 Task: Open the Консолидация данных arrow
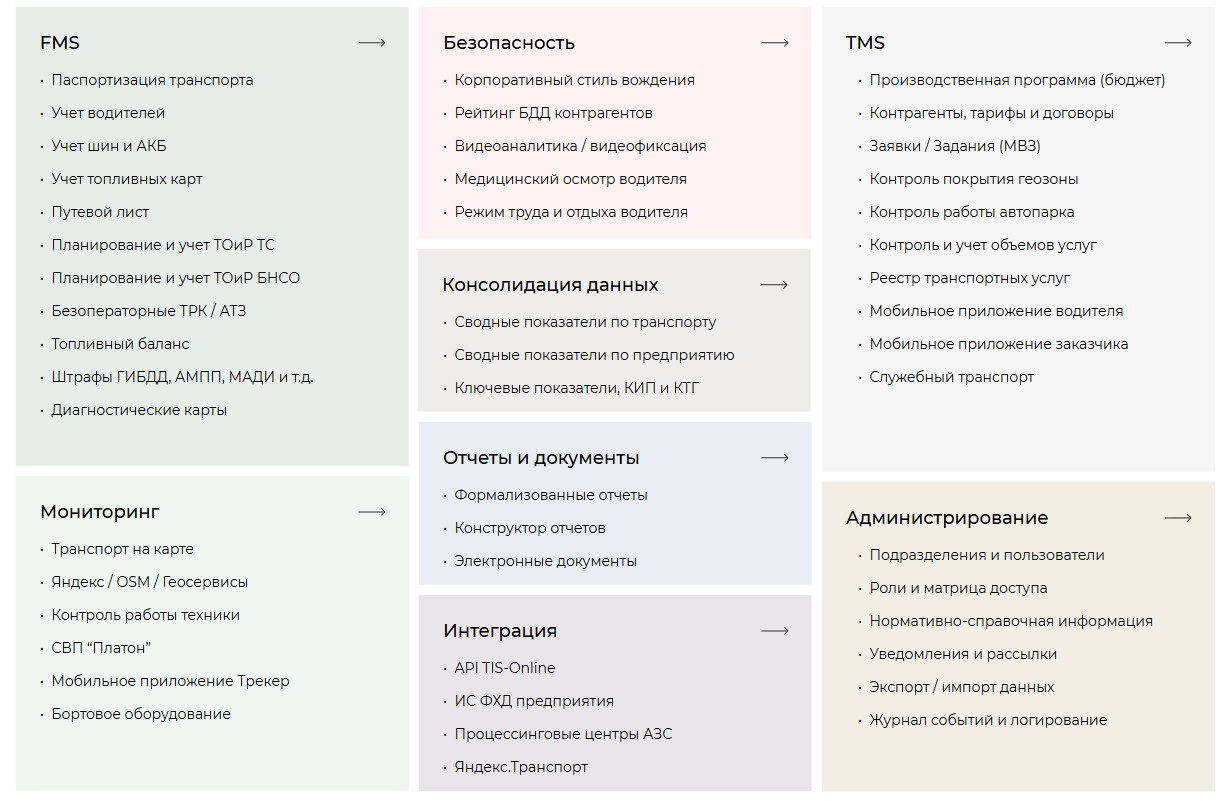[774, 285]
